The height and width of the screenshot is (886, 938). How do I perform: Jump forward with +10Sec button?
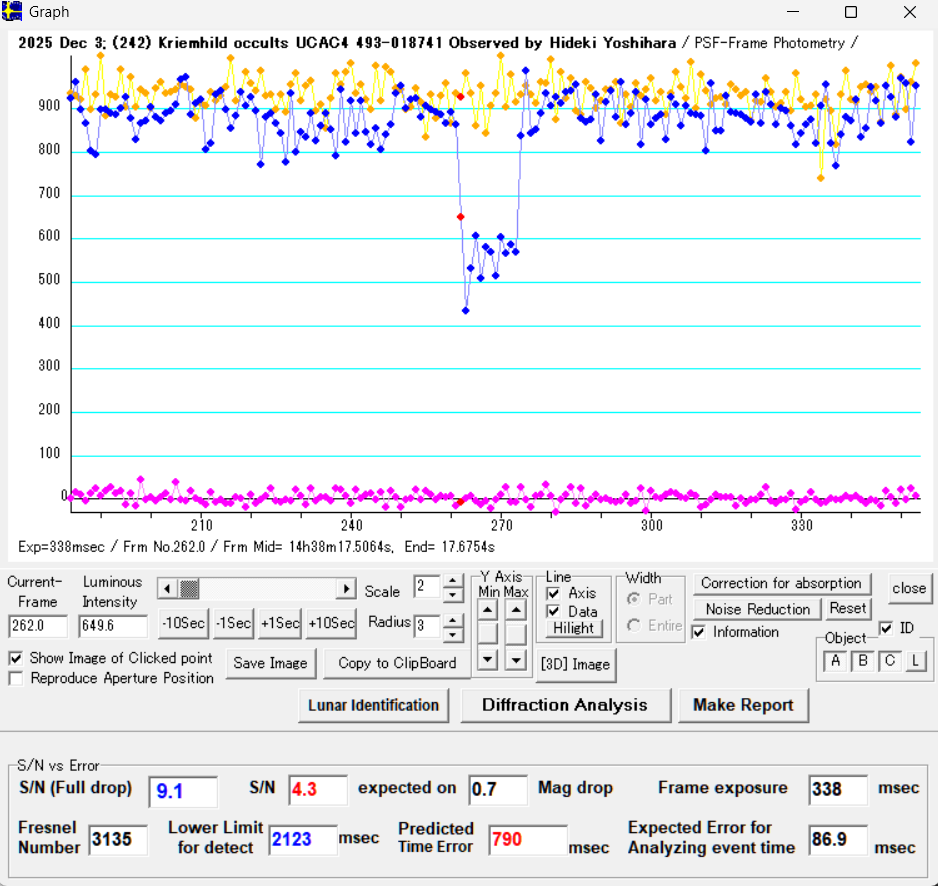331,623
